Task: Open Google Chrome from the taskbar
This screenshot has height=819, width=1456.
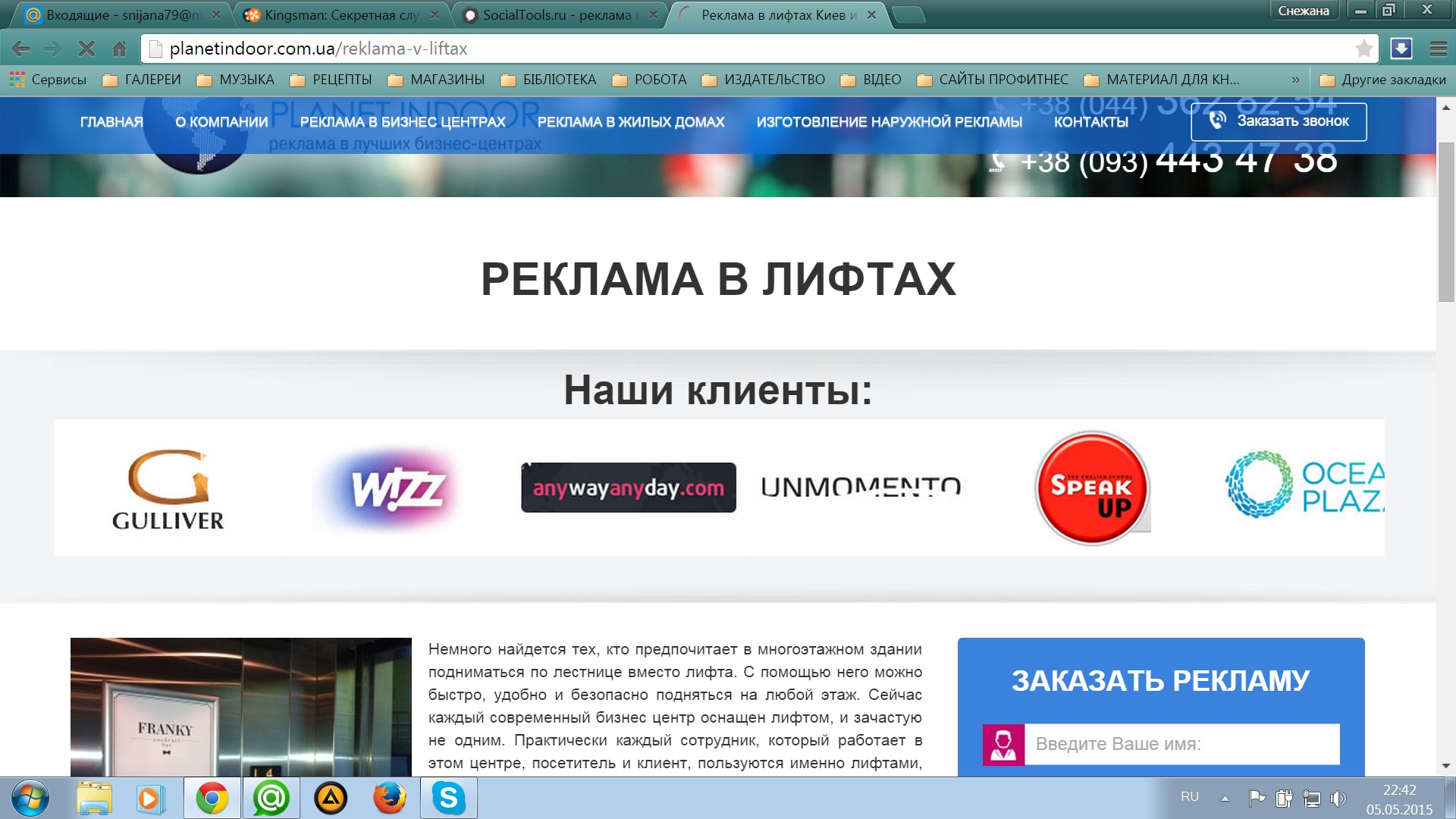Action: [x=212, y=799]
